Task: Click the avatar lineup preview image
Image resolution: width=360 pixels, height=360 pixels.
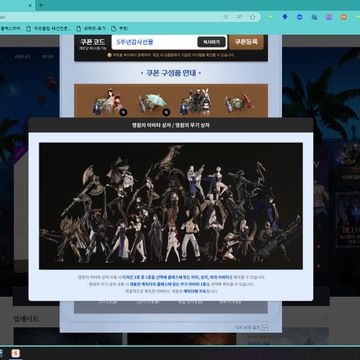Action: pyautogui.click(x=171, y=206)
